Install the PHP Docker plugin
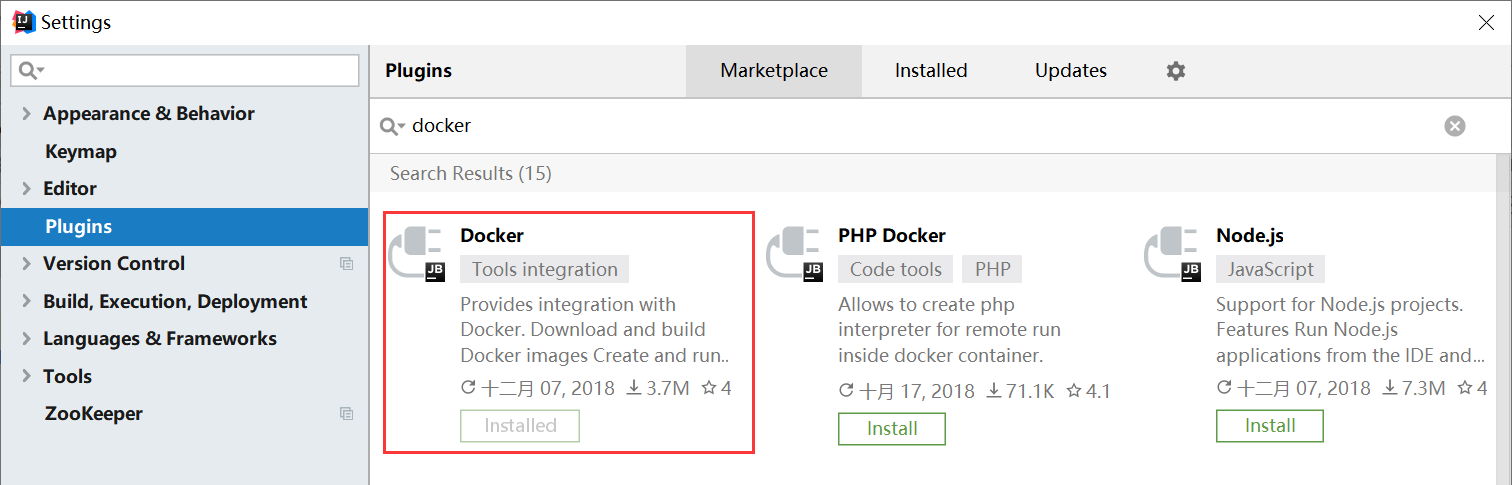Image resolution: width=1512 pixels, height=485 pixels. pyautogui.click(x=891, y=429)
